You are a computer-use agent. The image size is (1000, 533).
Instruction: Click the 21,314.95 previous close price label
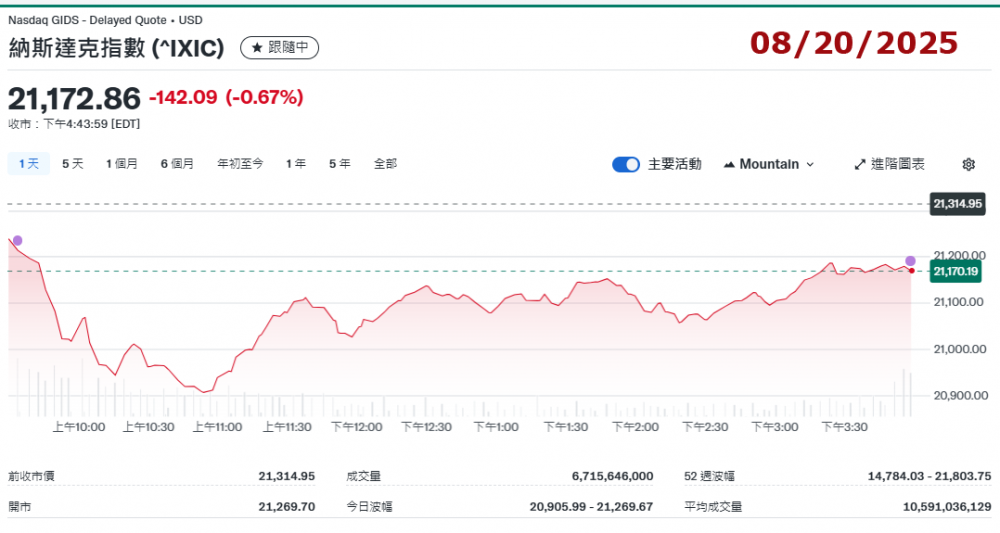point(958,204)
